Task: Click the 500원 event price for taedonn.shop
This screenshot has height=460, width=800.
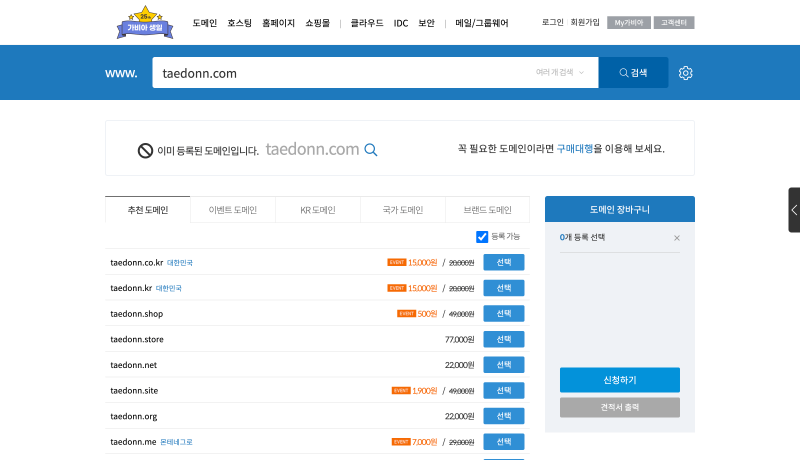Action: (x=427, y=314)
